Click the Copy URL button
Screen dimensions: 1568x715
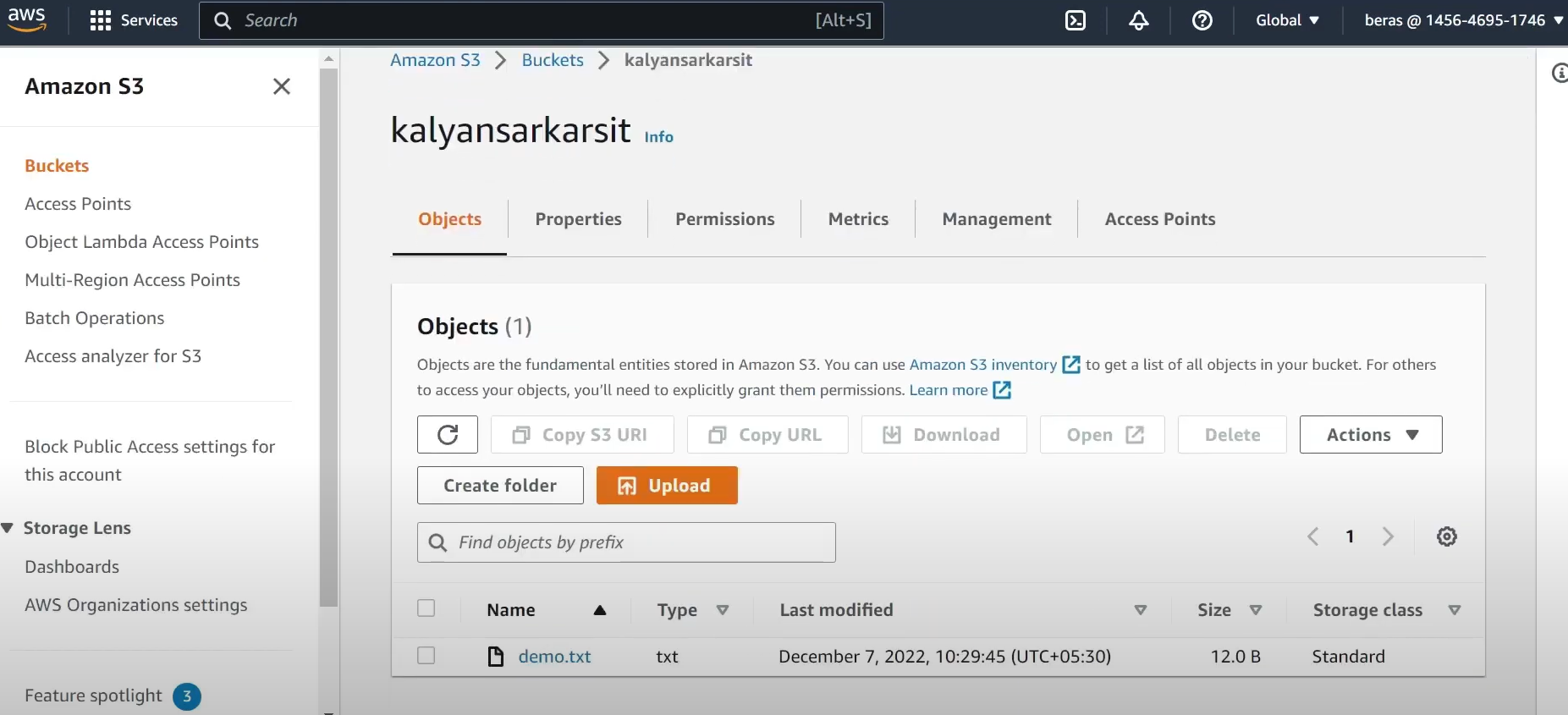tap(767, 435)
